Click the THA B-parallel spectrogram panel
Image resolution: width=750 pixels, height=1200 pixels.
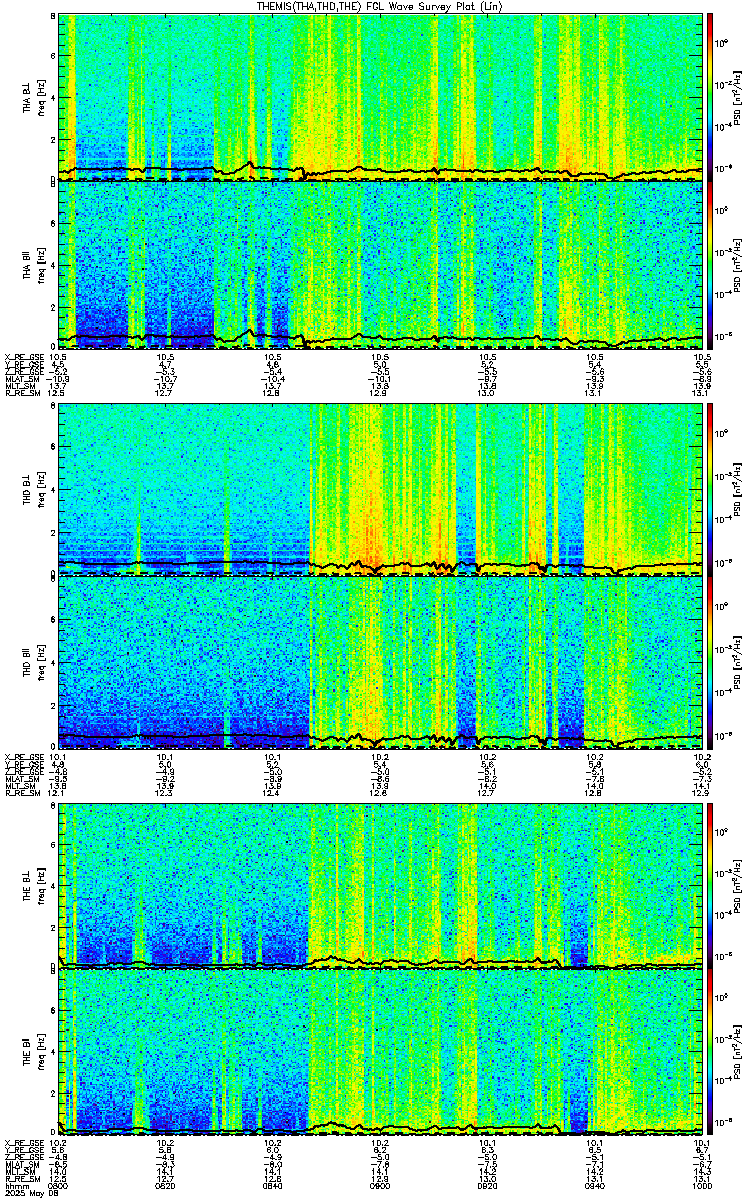pyautogui.click(x=380, y=264)
